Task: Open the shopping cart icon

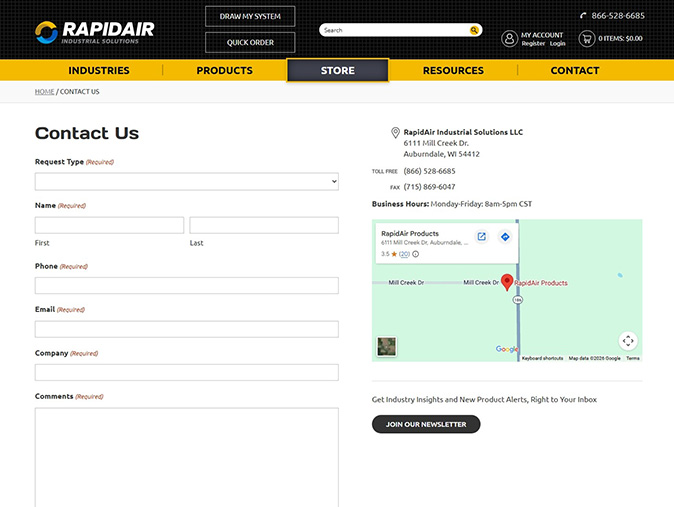Action: 586,39
